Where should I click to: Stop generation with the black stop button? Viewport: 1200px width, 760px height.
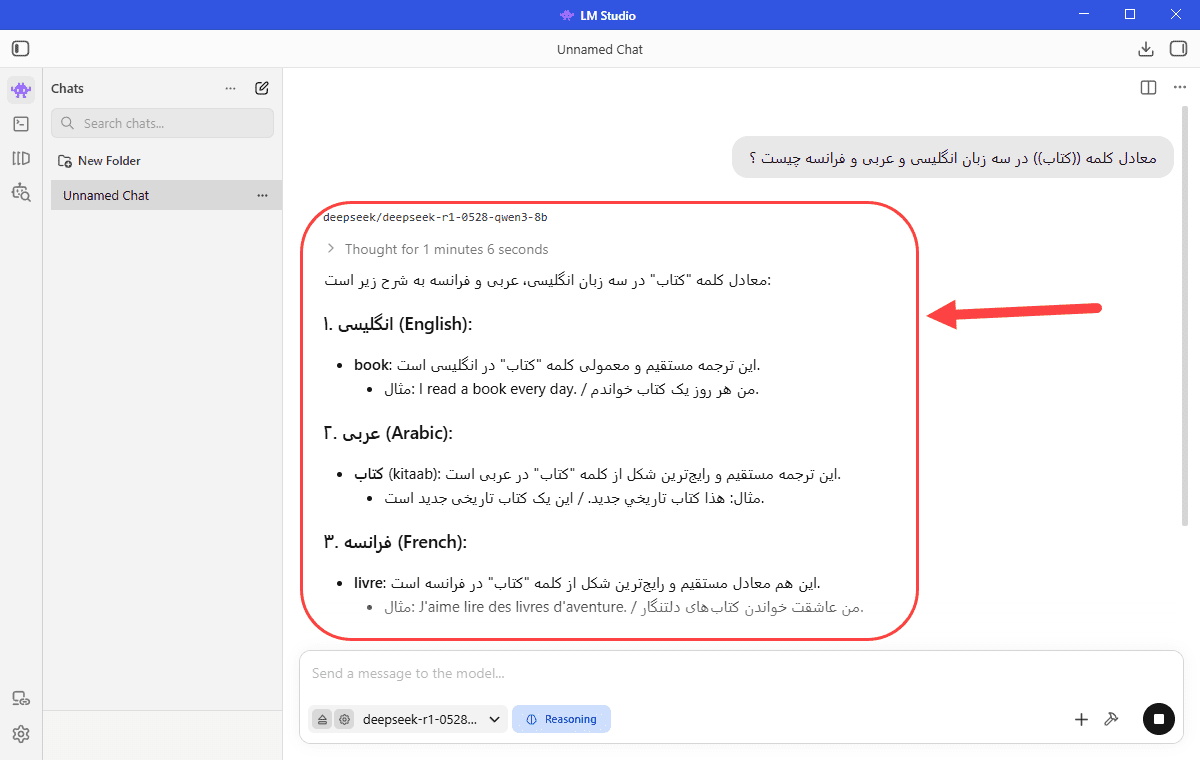(1159, 719)
